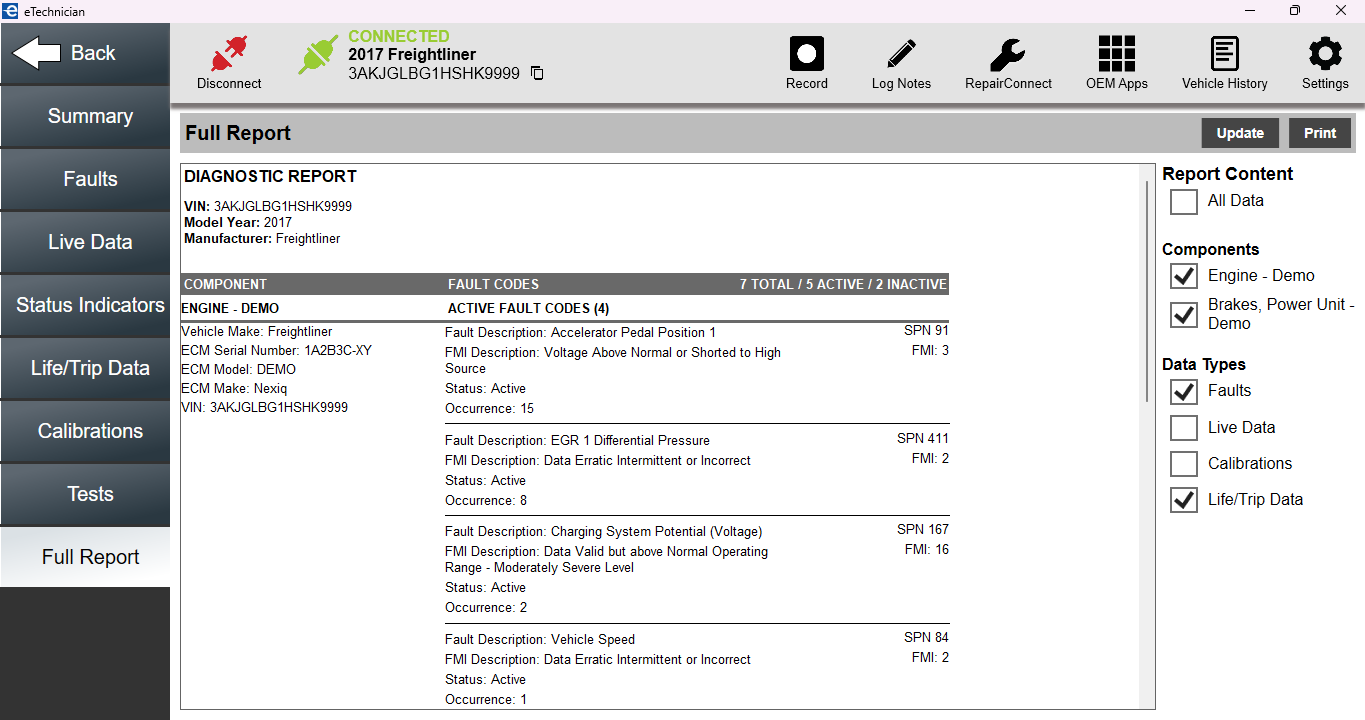
Task: Open RepairConnect wrench icon
Action: tap(1008, 53)
